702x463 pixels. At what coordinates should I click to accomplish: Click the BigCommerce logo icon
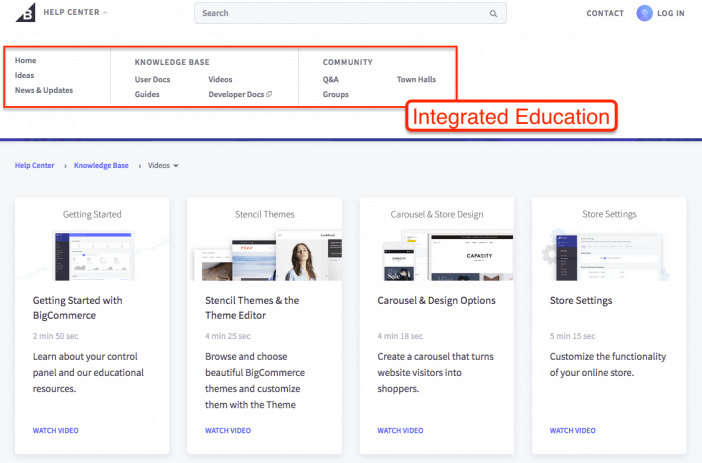(26, 12)
